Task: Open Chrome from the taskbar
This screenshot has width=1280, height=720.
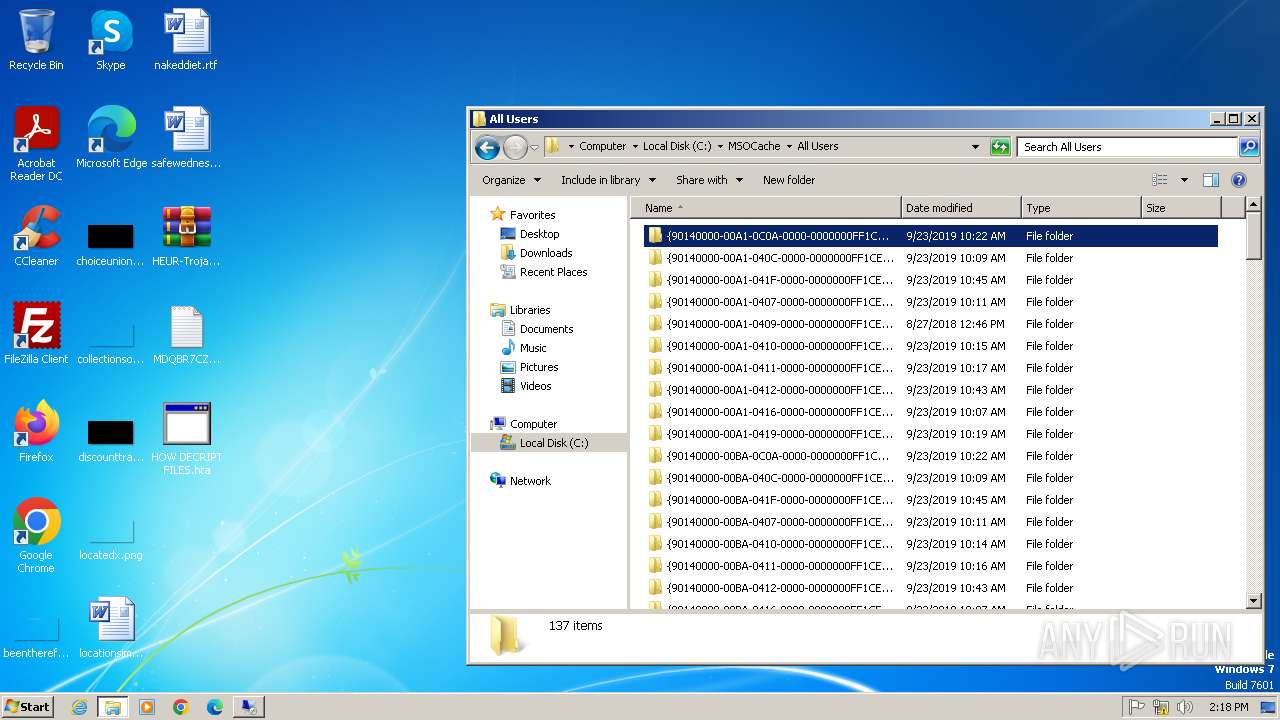Action: click(x=180, y=707)
